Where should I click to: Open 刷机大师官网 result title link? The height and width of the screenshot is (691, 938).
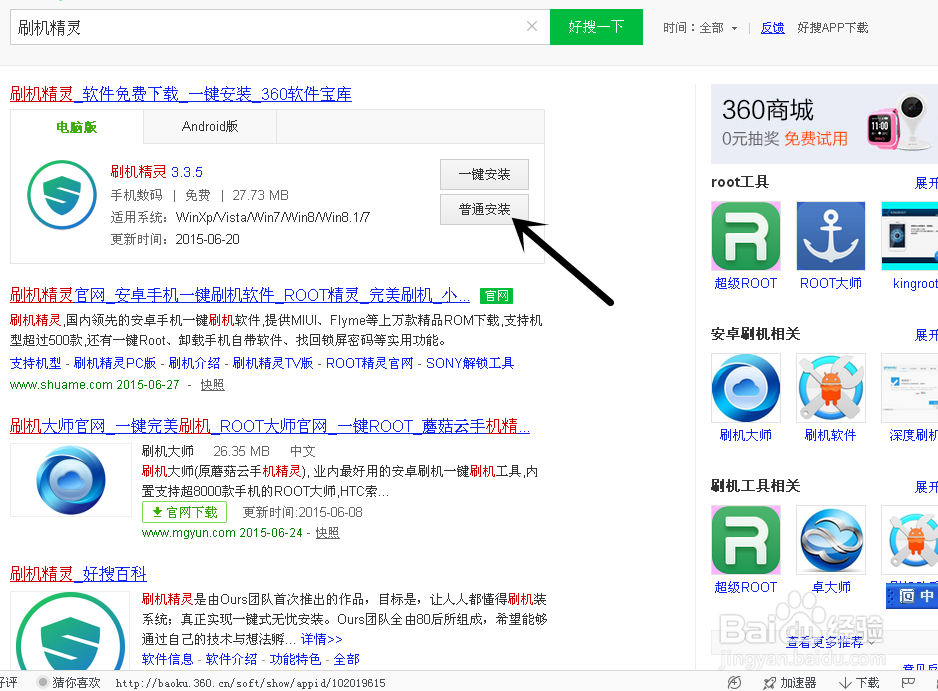tap(270, 426)
